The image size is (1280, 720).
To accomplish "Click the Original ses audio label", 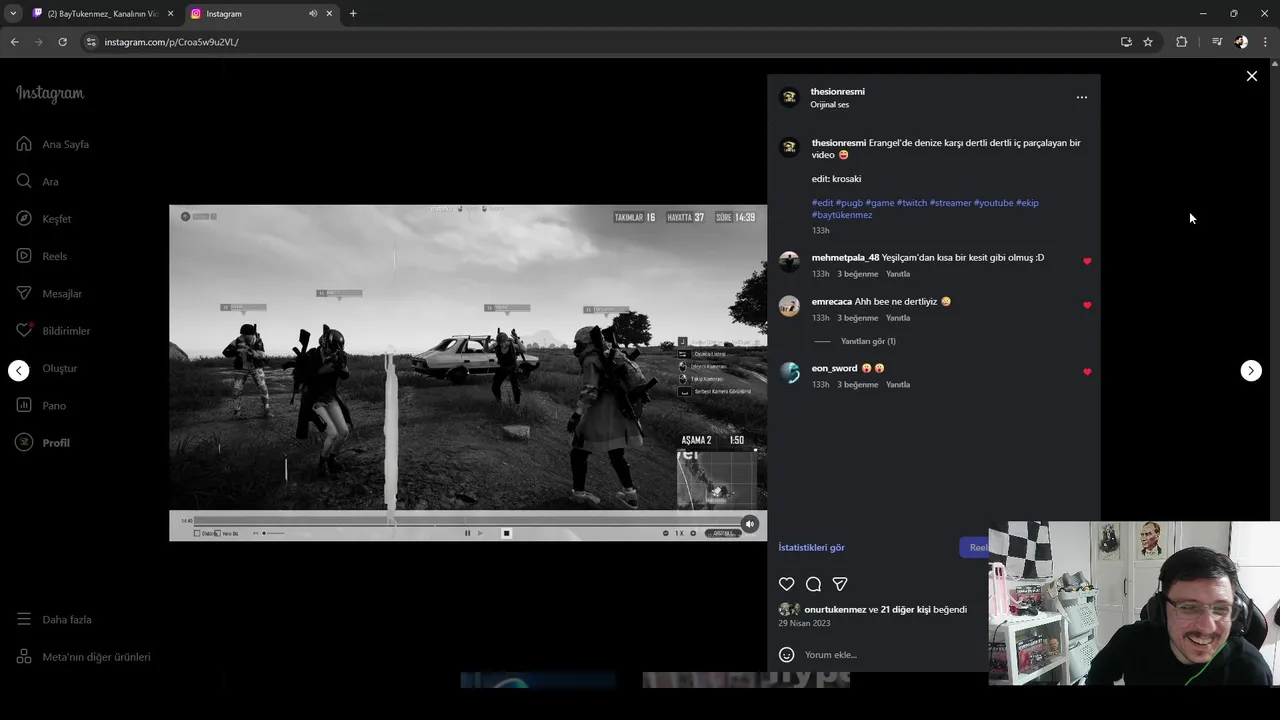I will click(830, 105).
